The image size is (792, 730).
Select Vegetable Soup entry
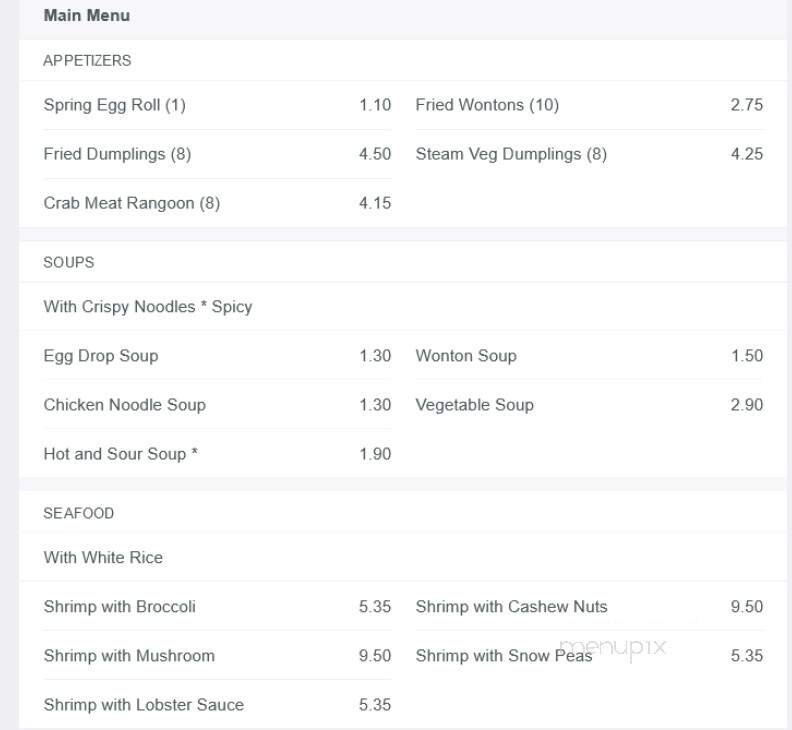coord(475,405)
